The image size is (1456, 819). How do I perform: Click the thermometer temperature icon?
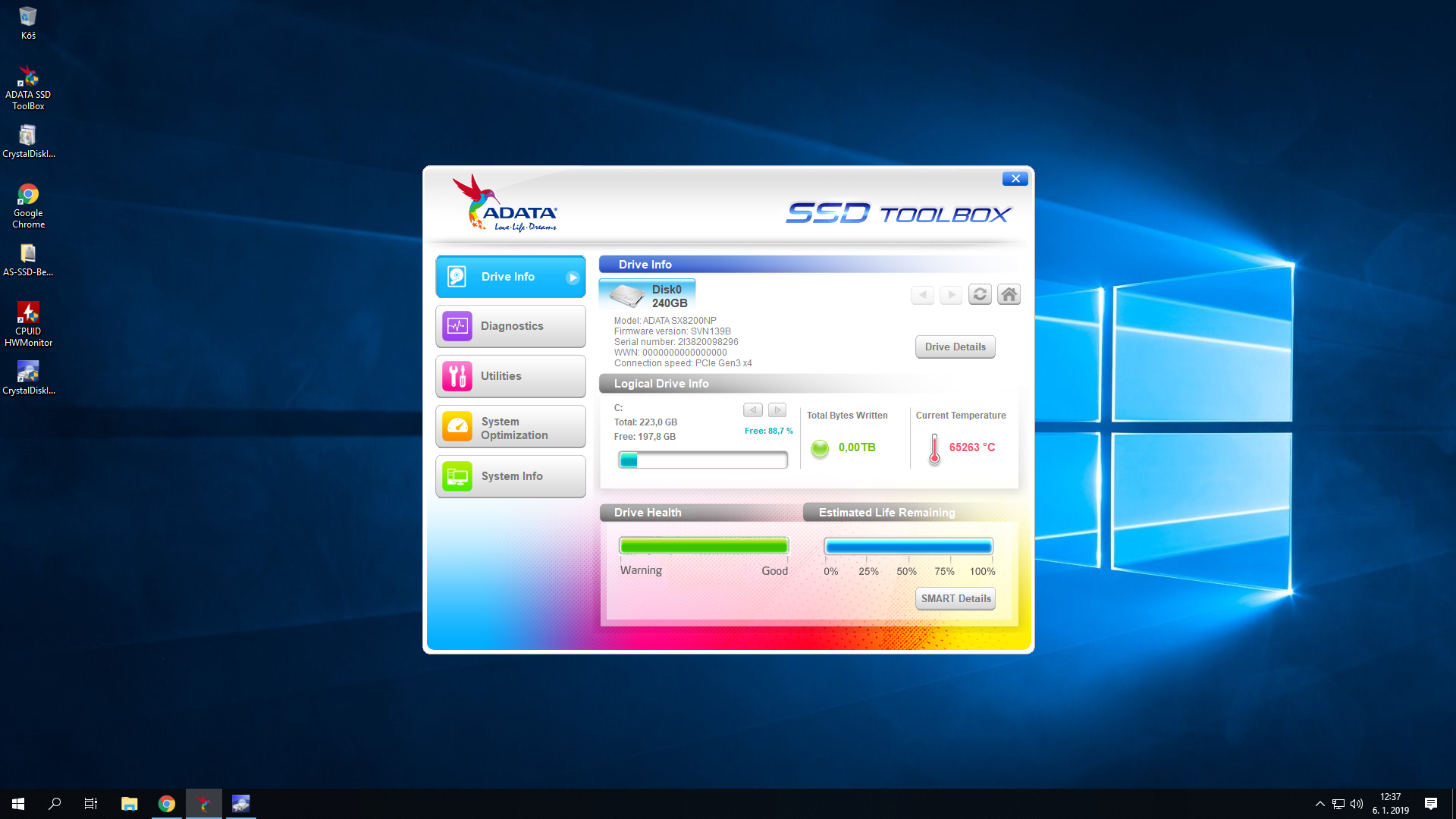click(934, 449)
